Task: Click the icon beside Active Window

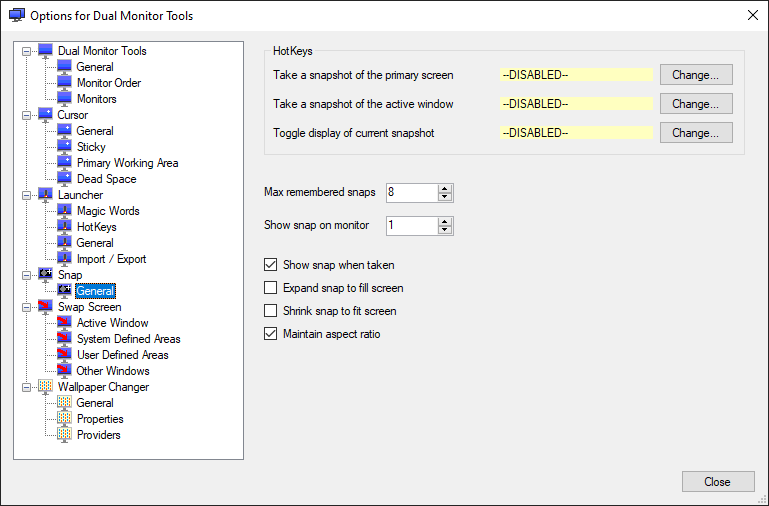Action: pos(64,323)
